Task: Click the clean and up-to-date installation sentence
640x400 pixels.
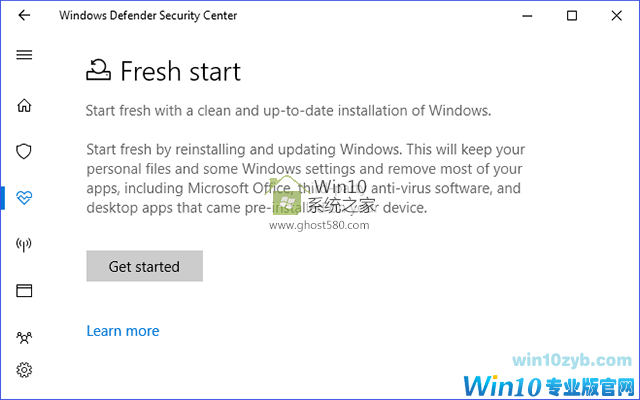Action: [289, 110]
